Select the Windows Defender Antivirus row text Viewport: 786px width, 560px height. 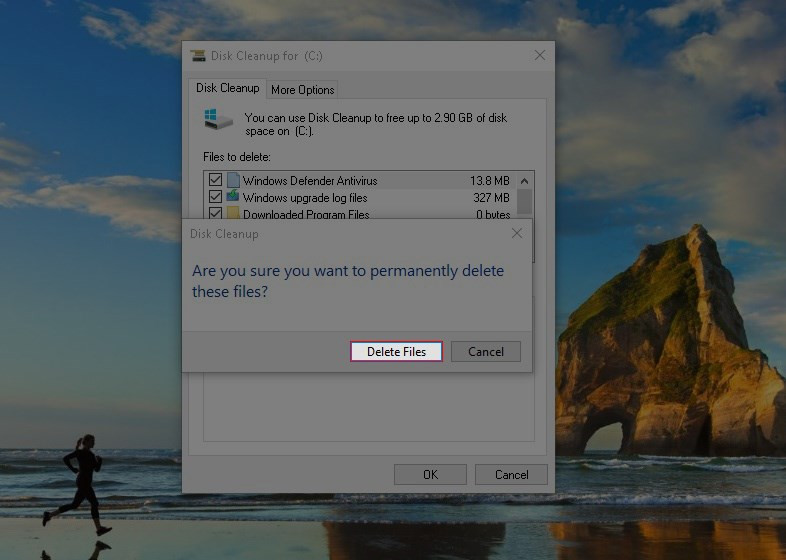(310, 180)
